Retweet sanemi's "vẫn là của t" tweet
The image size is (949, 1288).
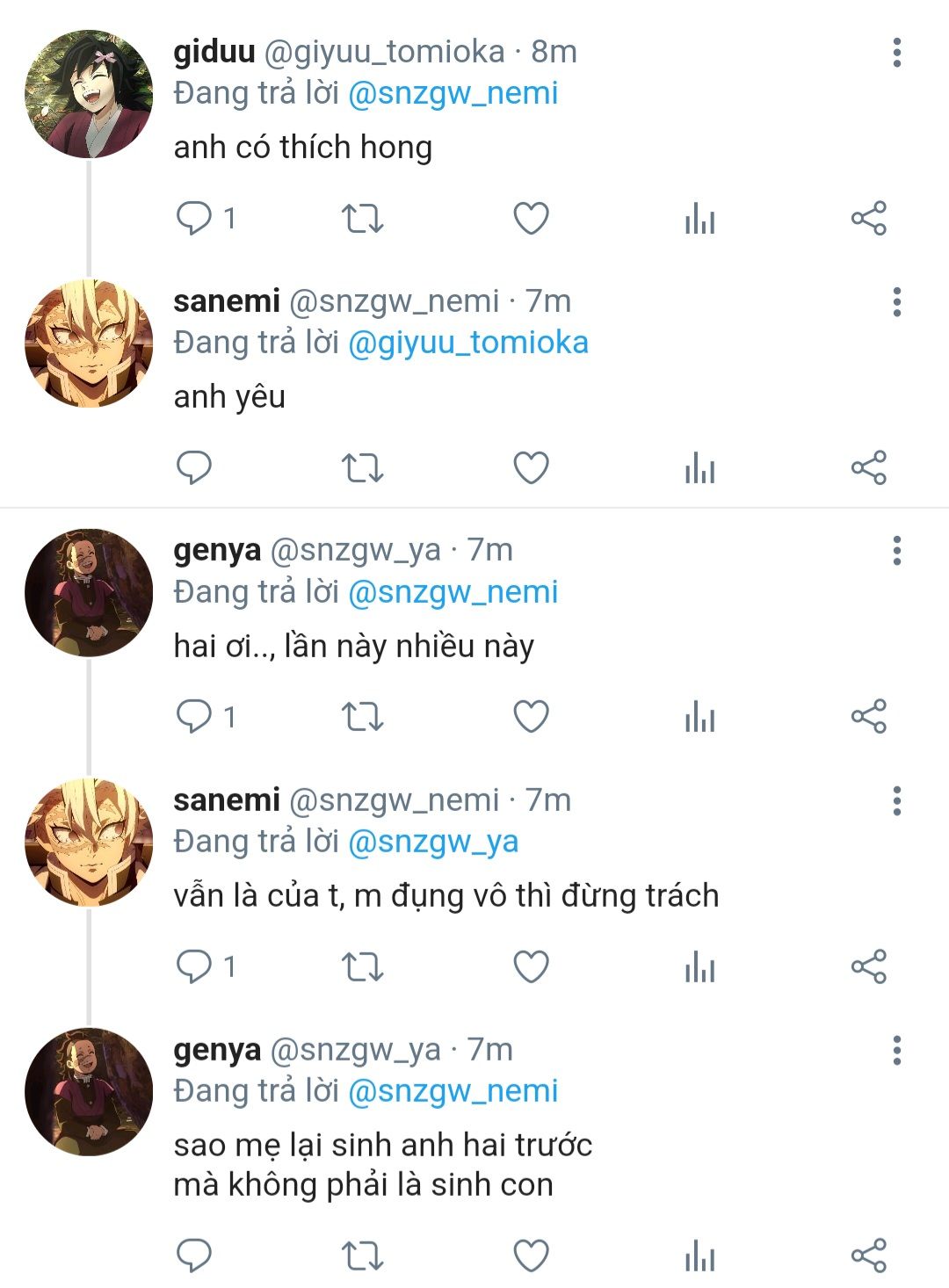pos(362,966)
